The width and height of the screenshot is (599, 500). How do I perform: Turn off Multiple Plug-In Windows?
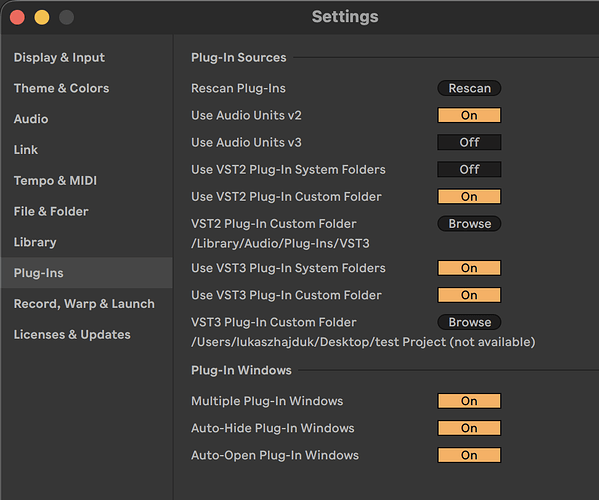coord(469,401)
